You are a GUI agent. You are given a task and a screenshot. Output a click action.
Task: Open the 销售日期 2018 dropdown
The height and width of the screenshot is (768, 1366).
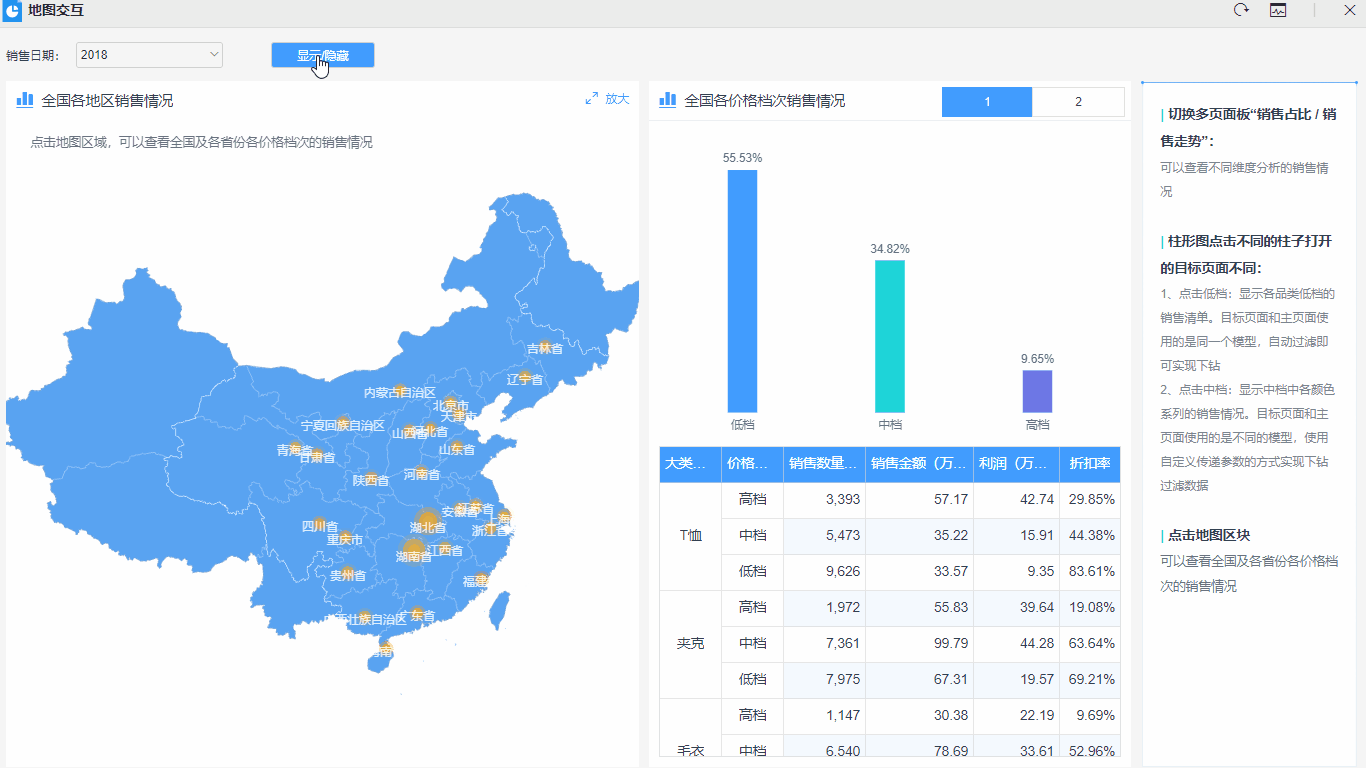coord(149,55)
